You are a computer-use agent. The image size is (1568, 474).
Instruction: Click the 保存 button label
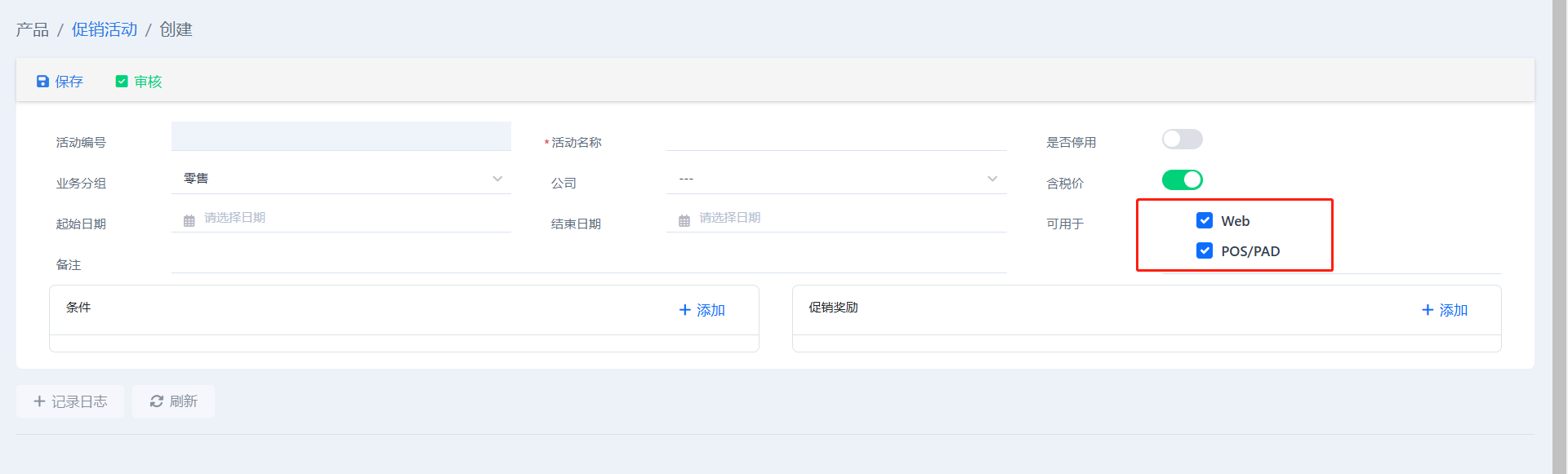[x=69, y=82]
